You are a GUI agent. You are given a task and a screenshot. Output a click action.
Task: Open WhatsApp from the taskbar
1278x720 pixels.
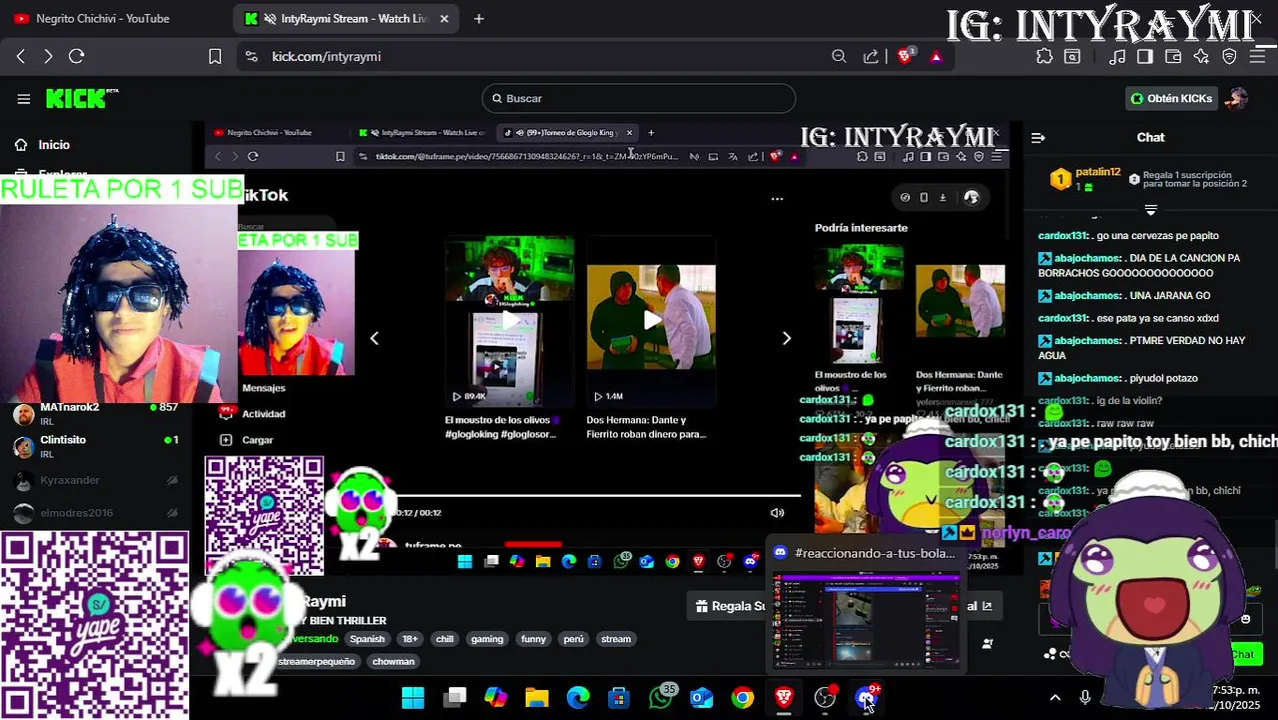tap(661, 698)
